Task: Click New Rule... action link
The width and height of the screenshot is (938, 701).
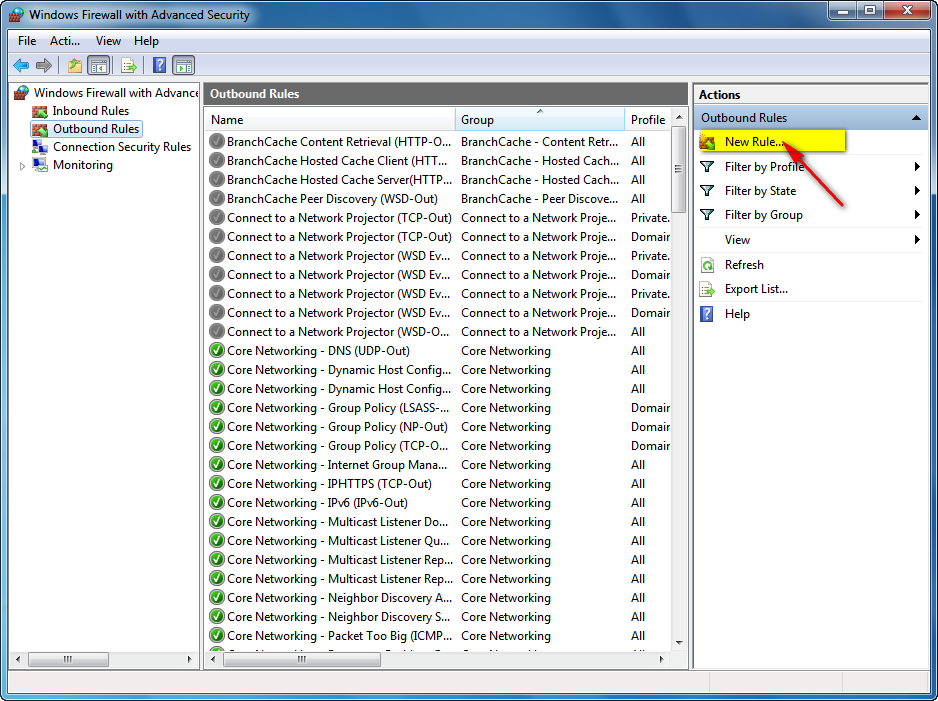Action: click(x=754, y=142)
